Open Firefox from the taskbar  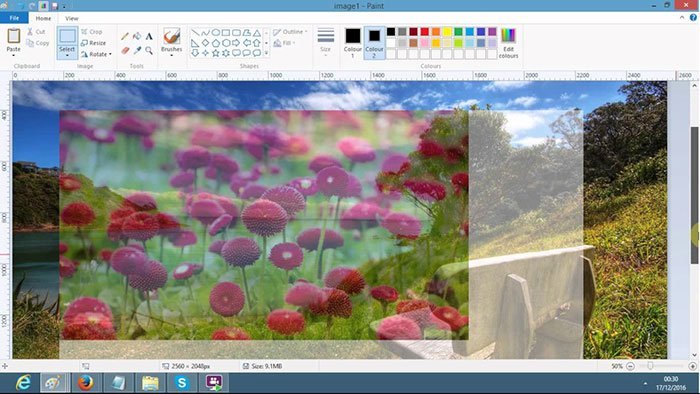[x=85, y=383]
